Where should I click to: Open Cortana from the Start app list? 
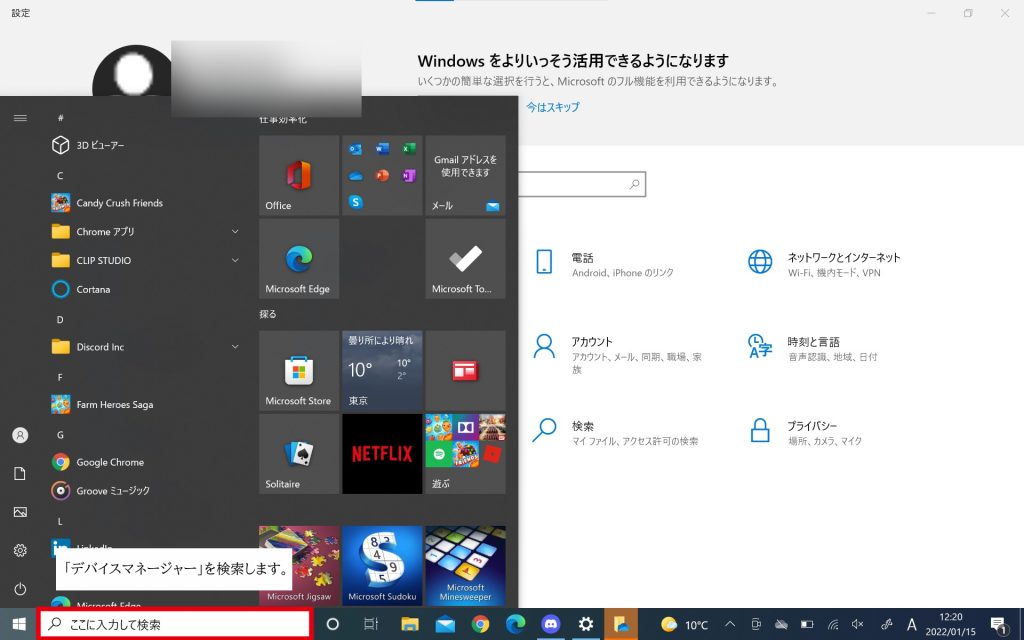(x=146, y=289)
